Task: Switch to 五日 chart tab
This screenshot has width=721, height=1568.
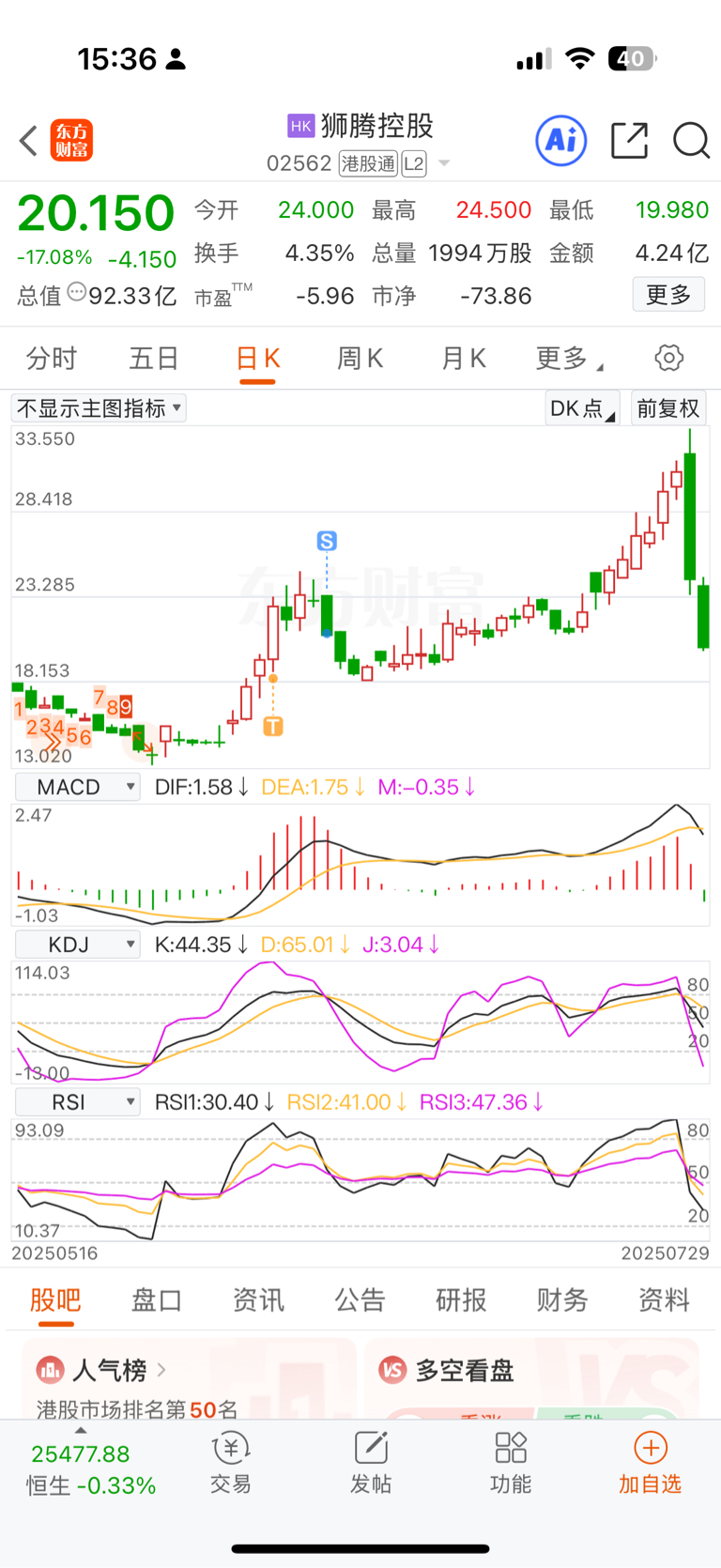Action: (154, 359)
